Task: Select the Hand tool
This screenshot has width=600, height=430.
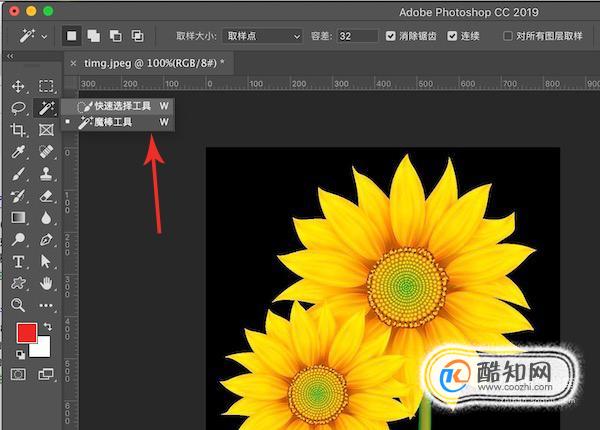Action: [x=46, y=283]
